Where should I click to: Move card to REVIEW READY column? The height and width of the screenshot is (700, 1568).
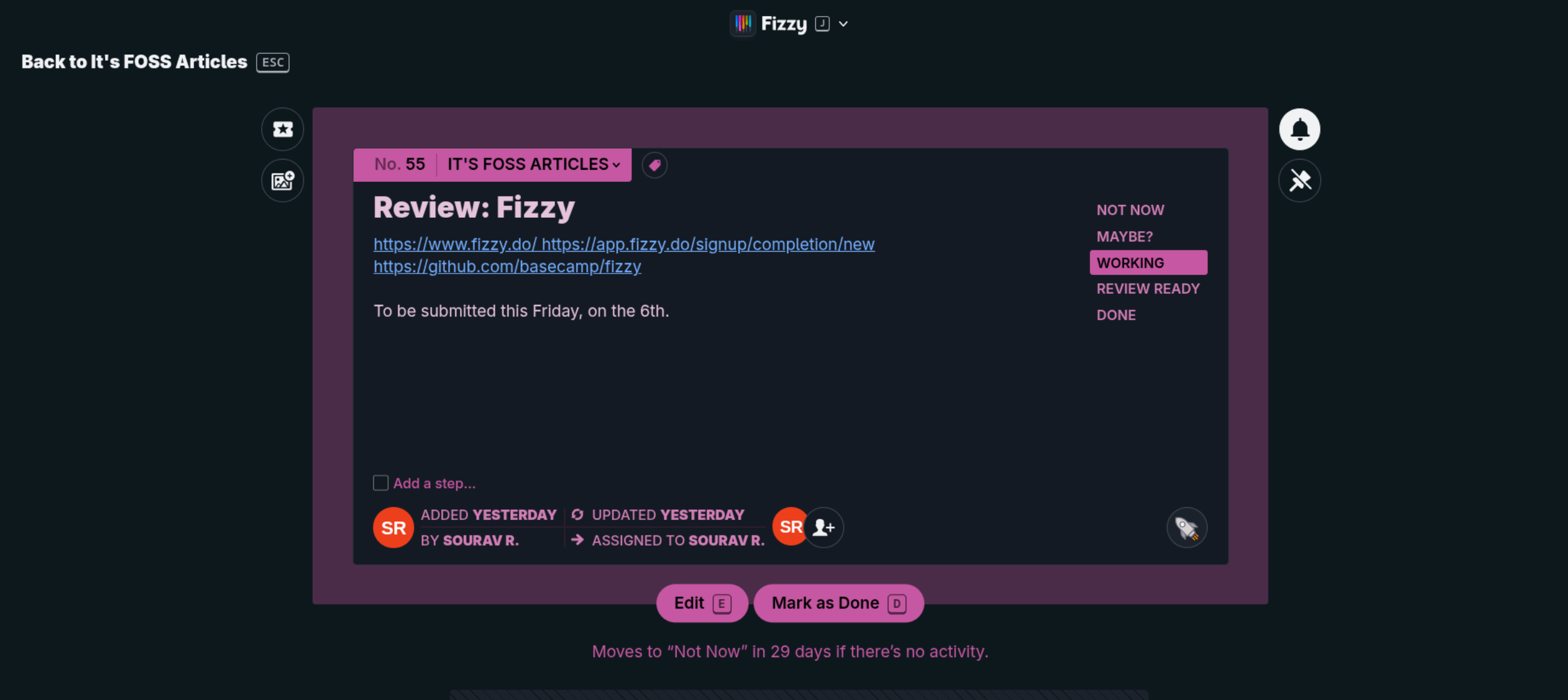pos(1148,289)
